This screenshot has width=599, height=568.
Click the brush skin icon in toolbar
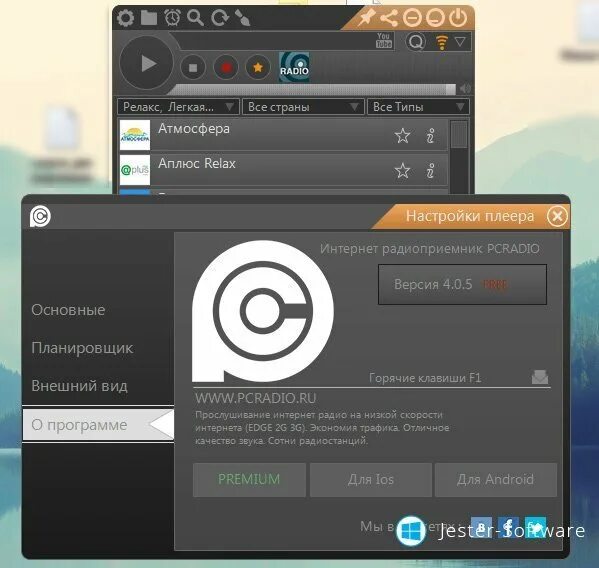(242, 18)
